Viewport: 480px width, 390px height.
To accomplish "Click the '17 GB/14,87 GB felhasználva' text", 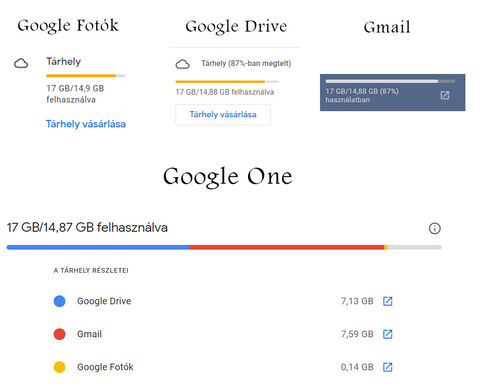I will (x=87, y=228).
